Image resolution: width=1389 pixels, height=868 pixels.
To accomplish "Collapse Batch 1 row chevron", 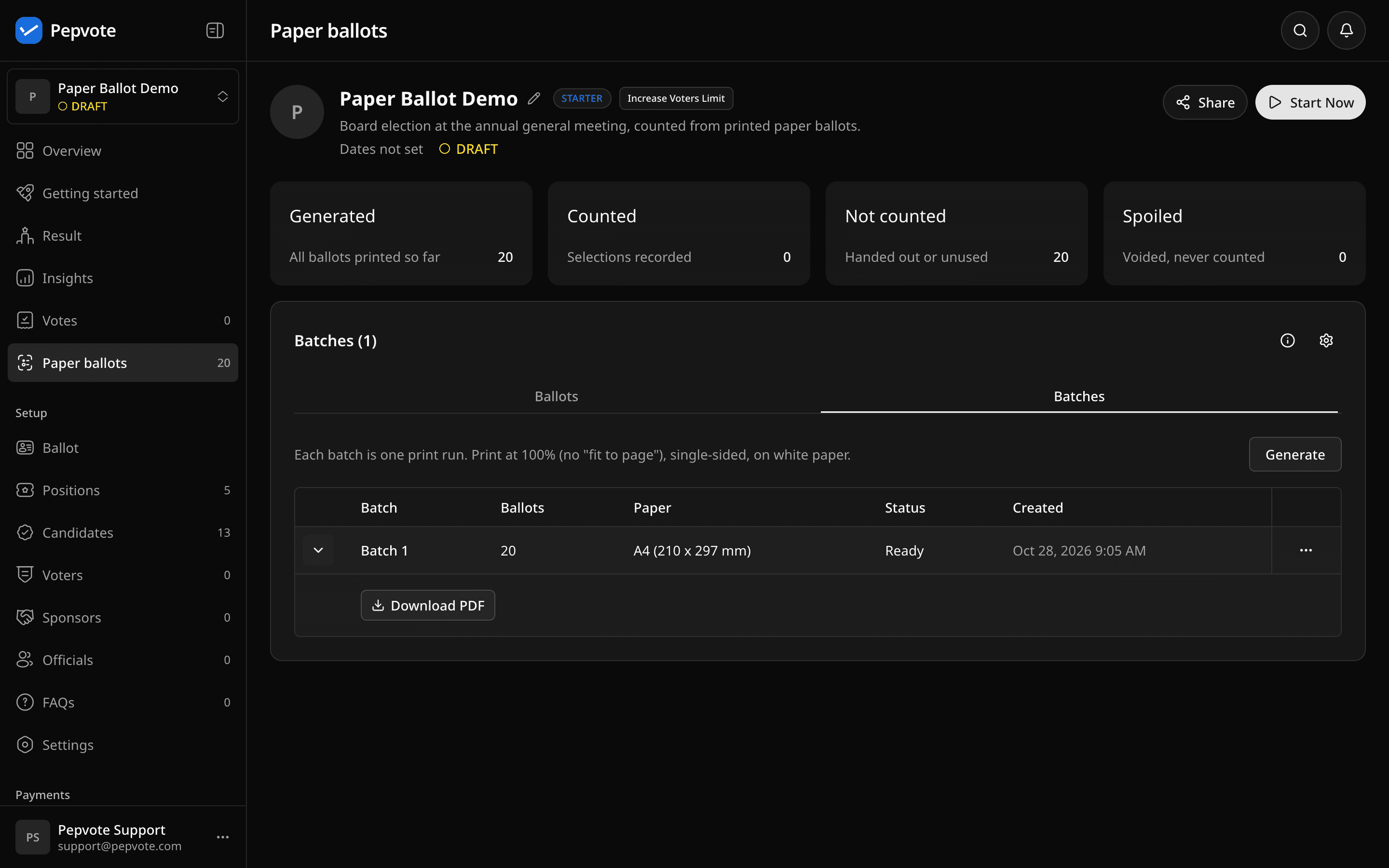I will 318,551.
